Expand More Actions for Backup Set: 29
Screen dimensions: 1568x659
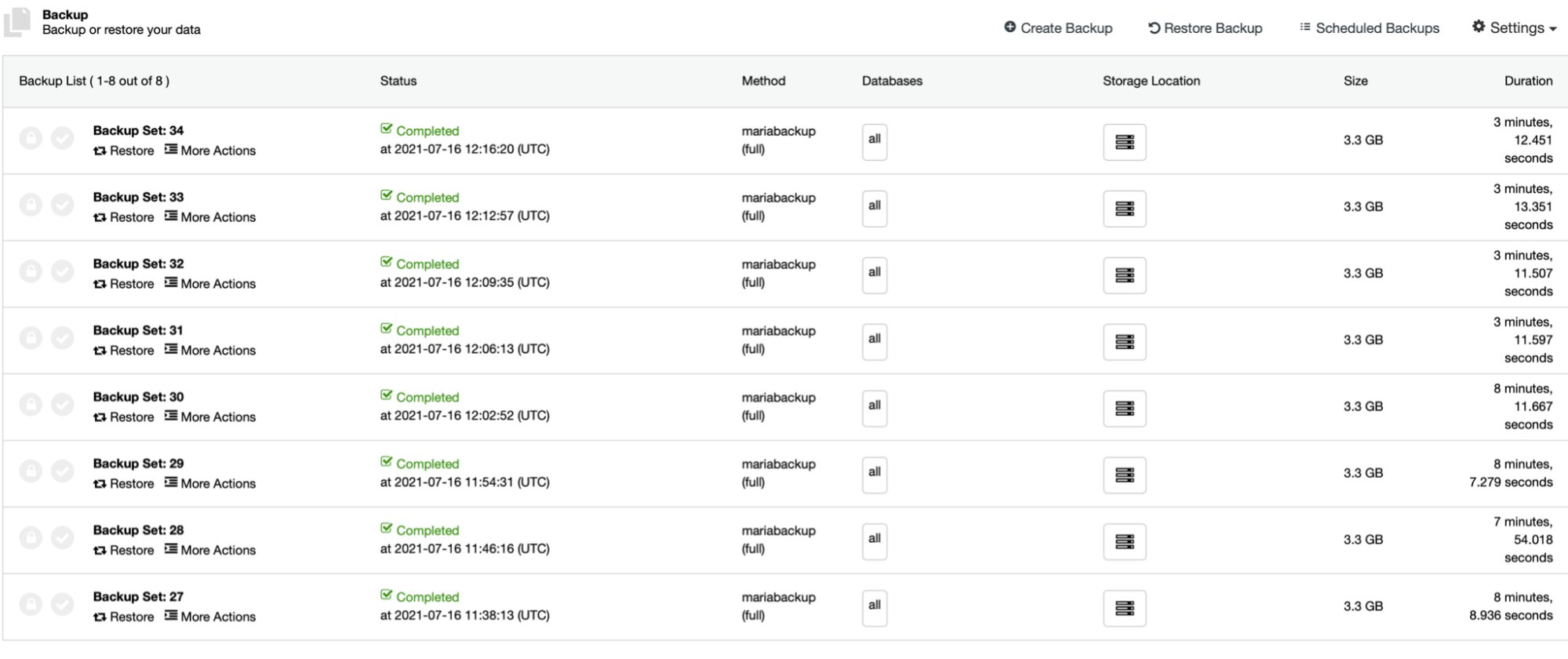210,484
